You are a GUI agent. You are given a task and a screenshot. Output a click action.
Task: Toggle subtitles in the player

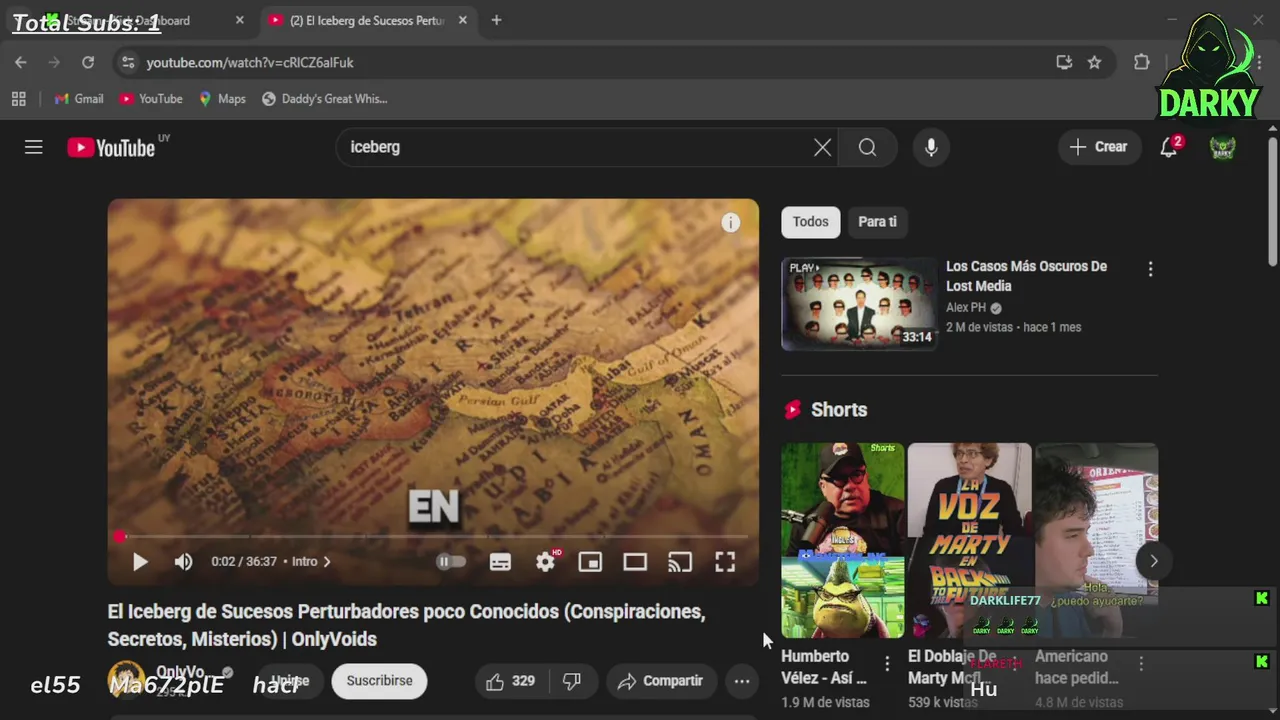tap(500, 562)
